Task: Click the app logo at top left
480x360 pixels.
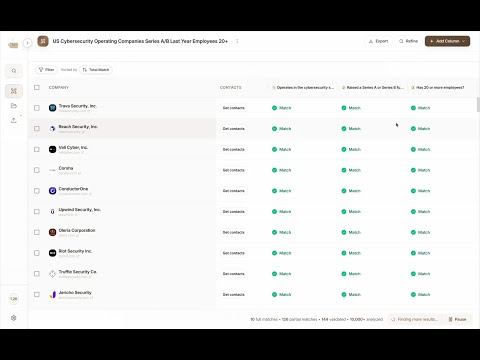Action: click(13, 45)
